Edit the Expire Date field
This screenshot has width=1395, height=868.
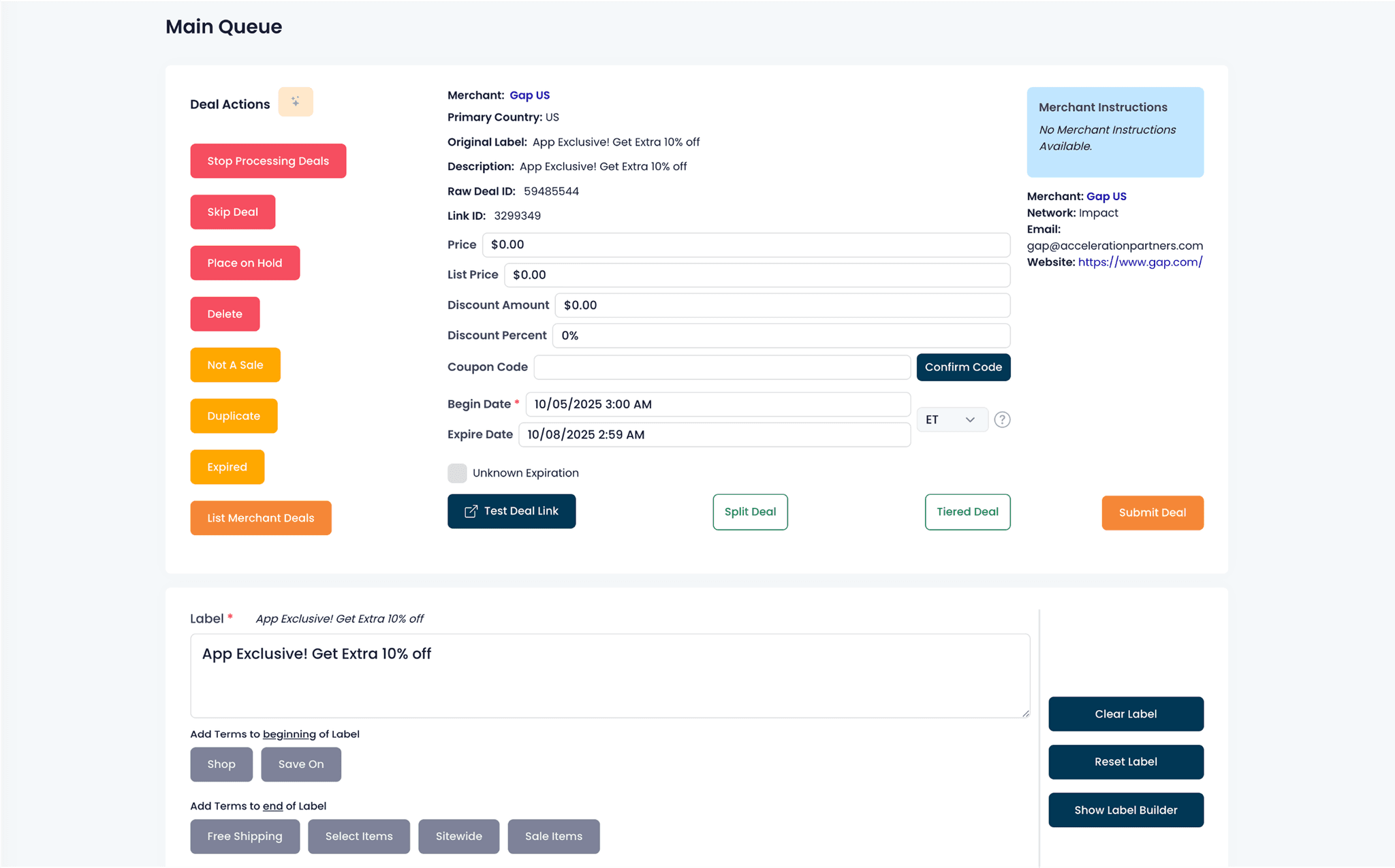(x=715, y=435)
